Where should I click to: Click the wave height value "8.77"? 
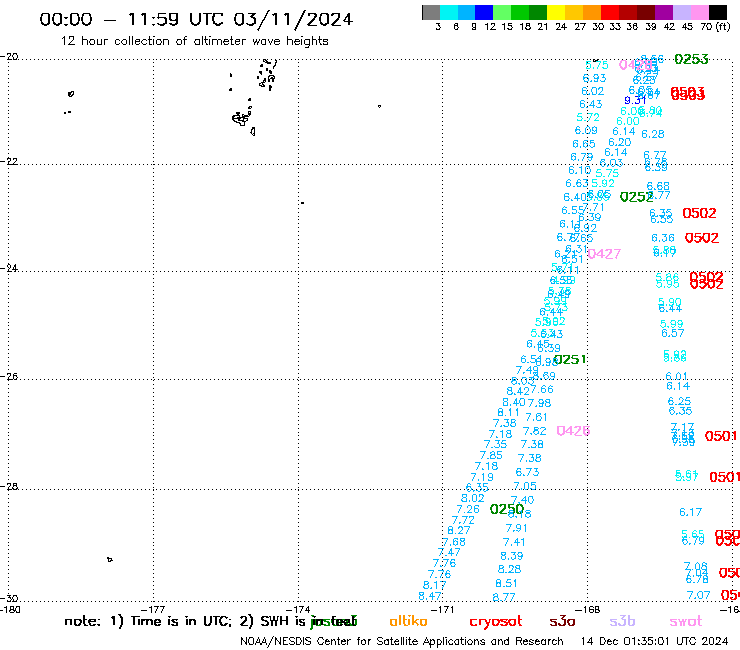pyautogui.click(x=504, y=597)
